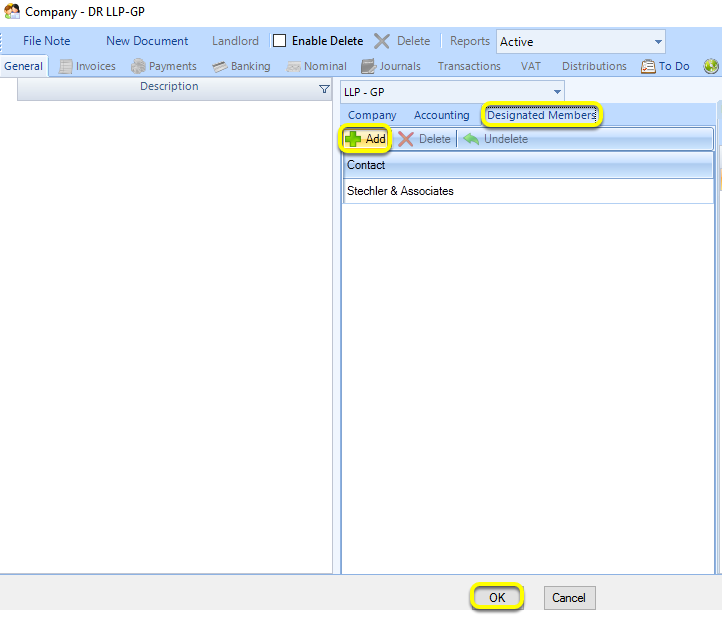This screenshot has height=617, width=722.
Task: Open the Banking tab icon
Action: 220,67
